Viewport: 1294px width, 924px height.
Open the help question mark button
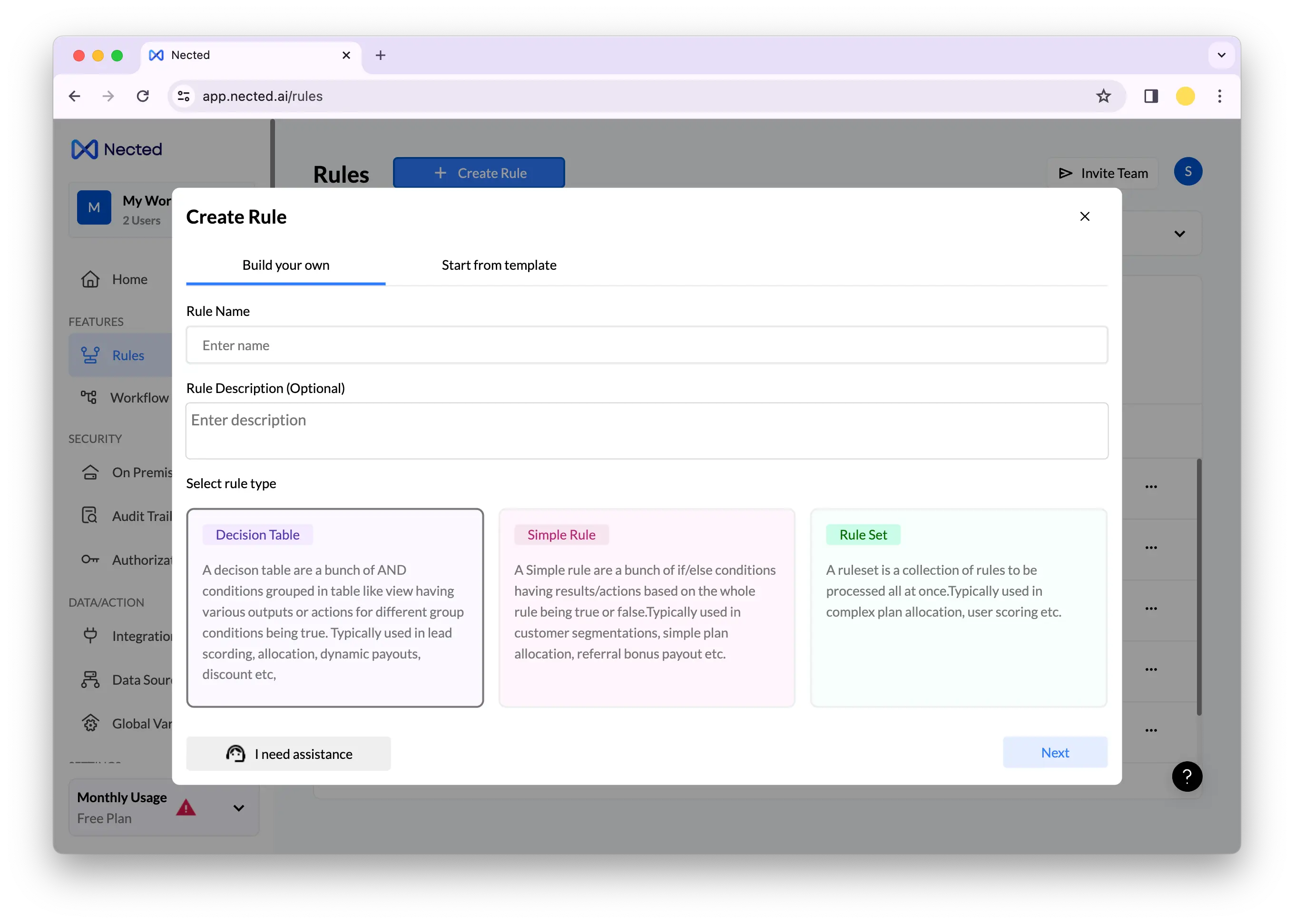(x=1186, y=776)
